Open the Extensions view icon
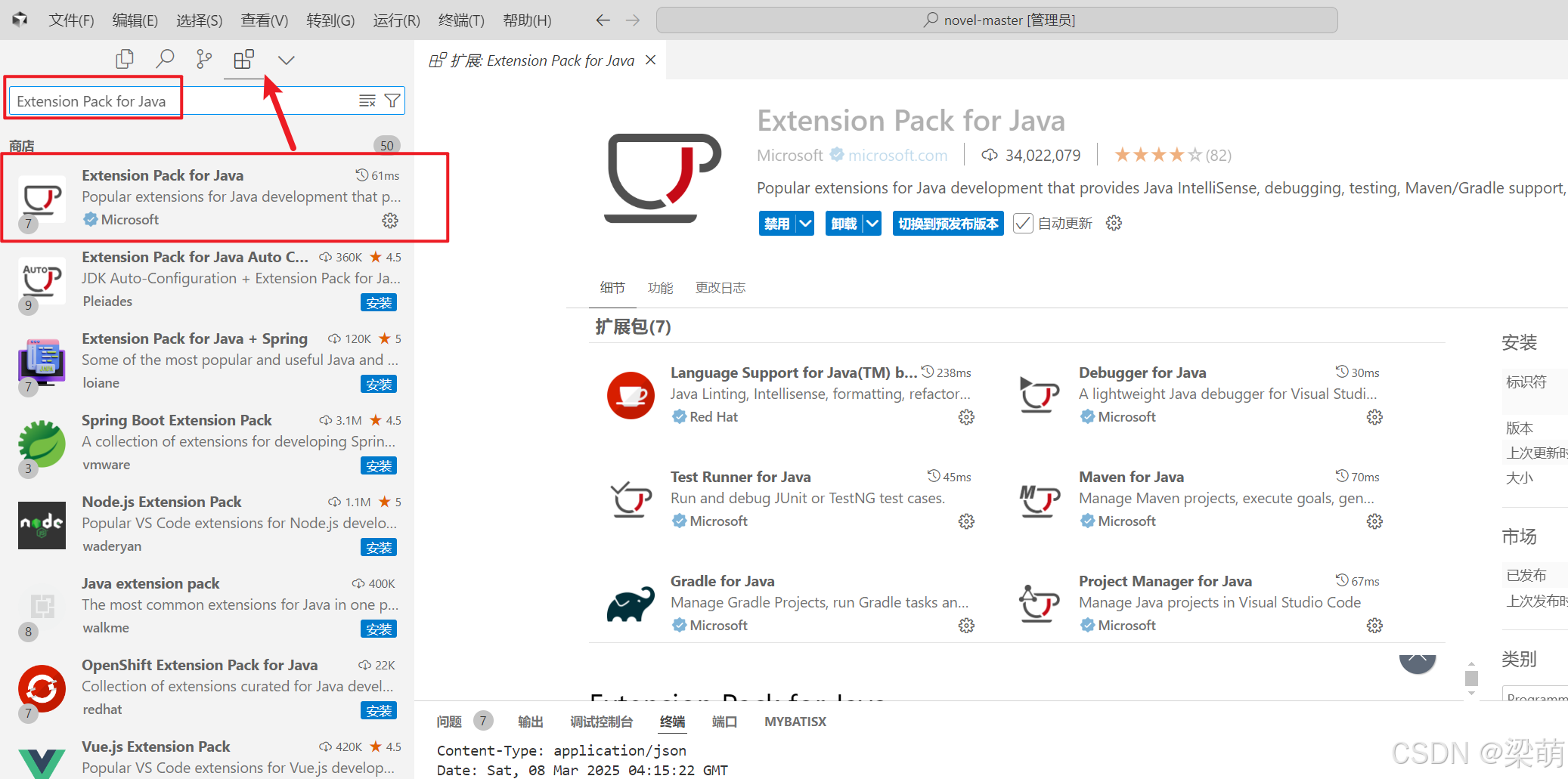The height and width of the screenshot is (779, 1568). point(243,59)
